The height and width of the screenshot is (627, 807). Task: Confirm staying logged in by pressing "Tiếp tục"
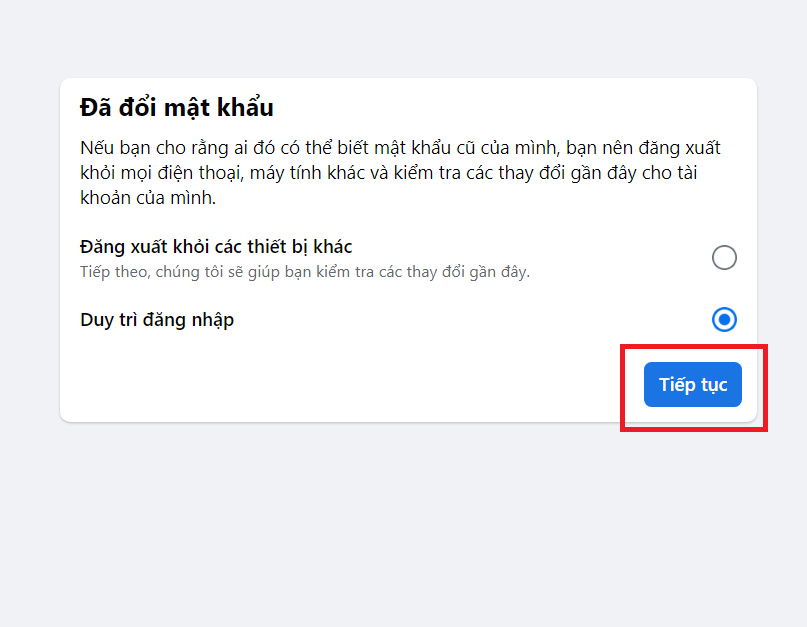[692, 384]
